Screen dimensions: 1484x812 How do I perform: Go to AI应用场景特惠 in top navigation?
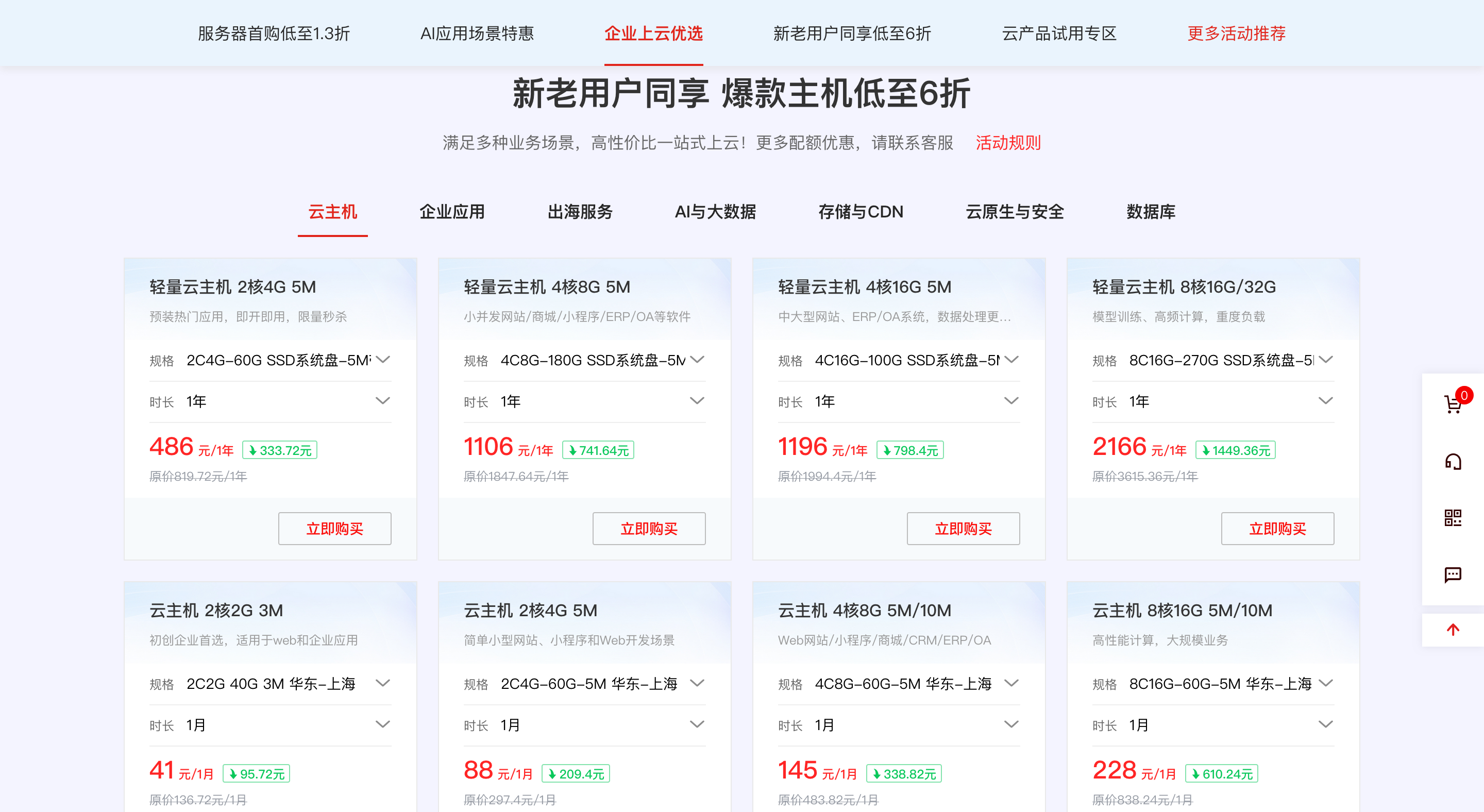coord(477,33)
